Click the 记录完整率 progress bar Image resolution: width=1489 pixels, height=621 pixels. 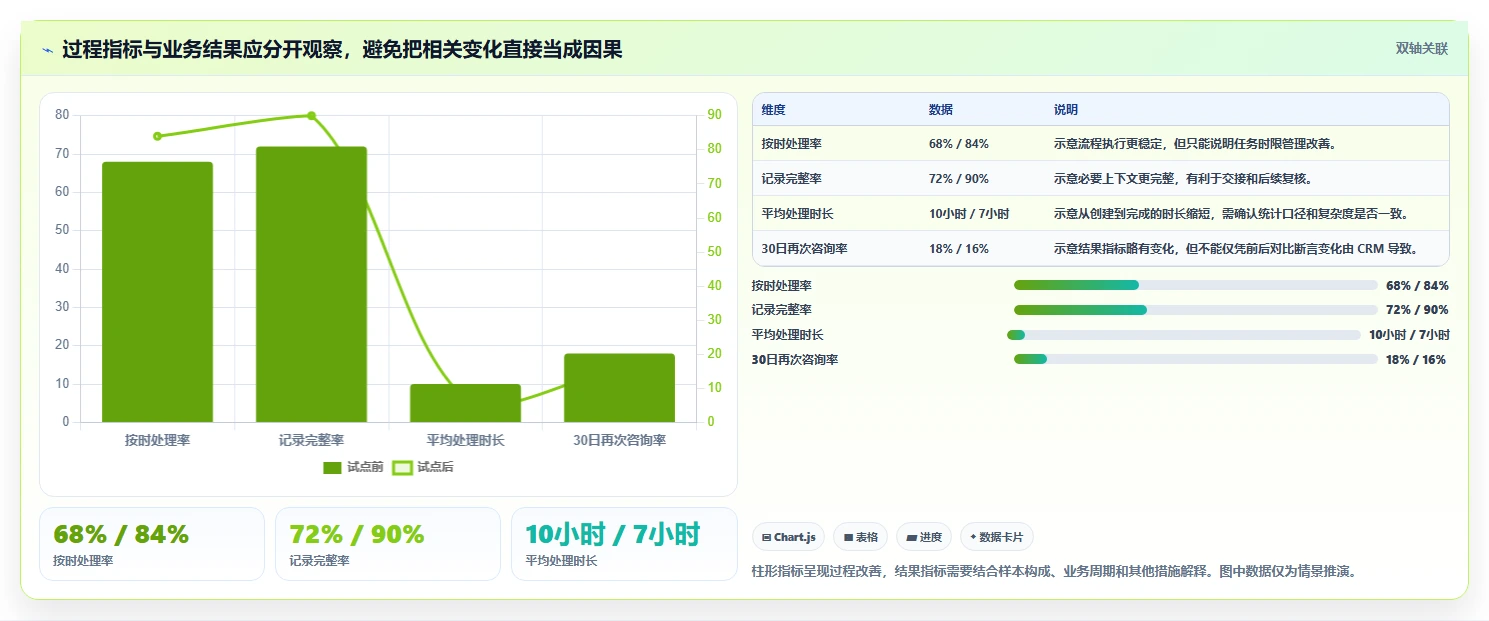(1196, 310)
